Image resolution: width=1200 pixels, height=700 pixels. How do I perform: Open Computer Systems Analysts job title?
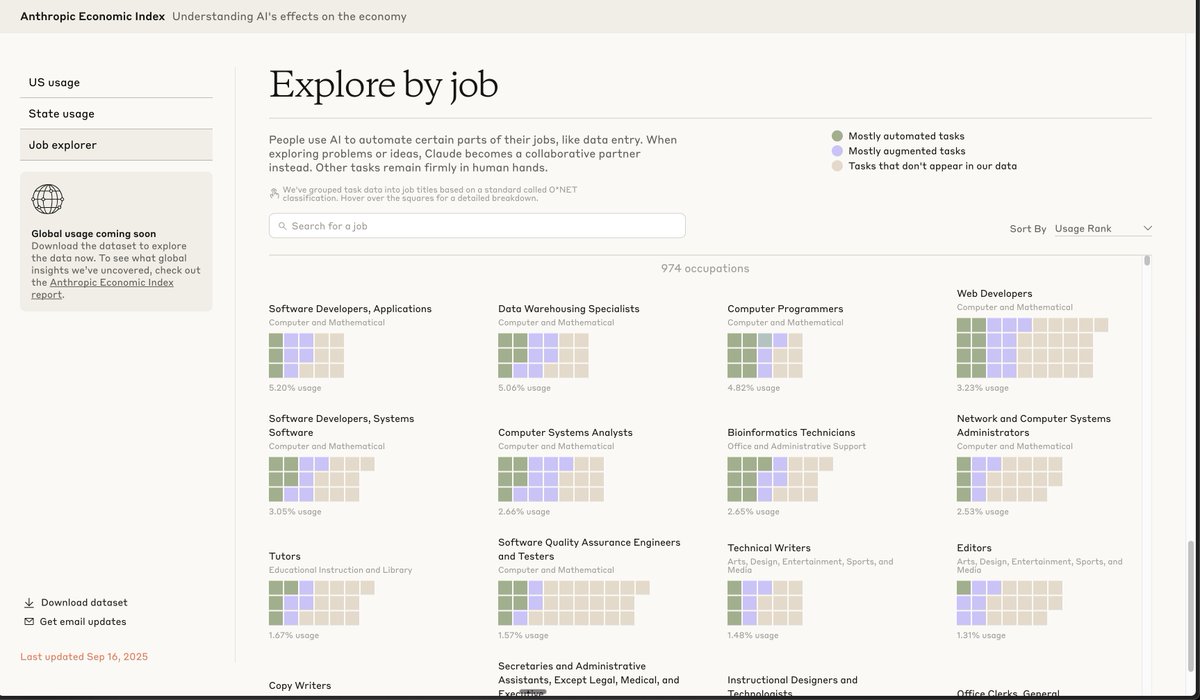[565, 433]
